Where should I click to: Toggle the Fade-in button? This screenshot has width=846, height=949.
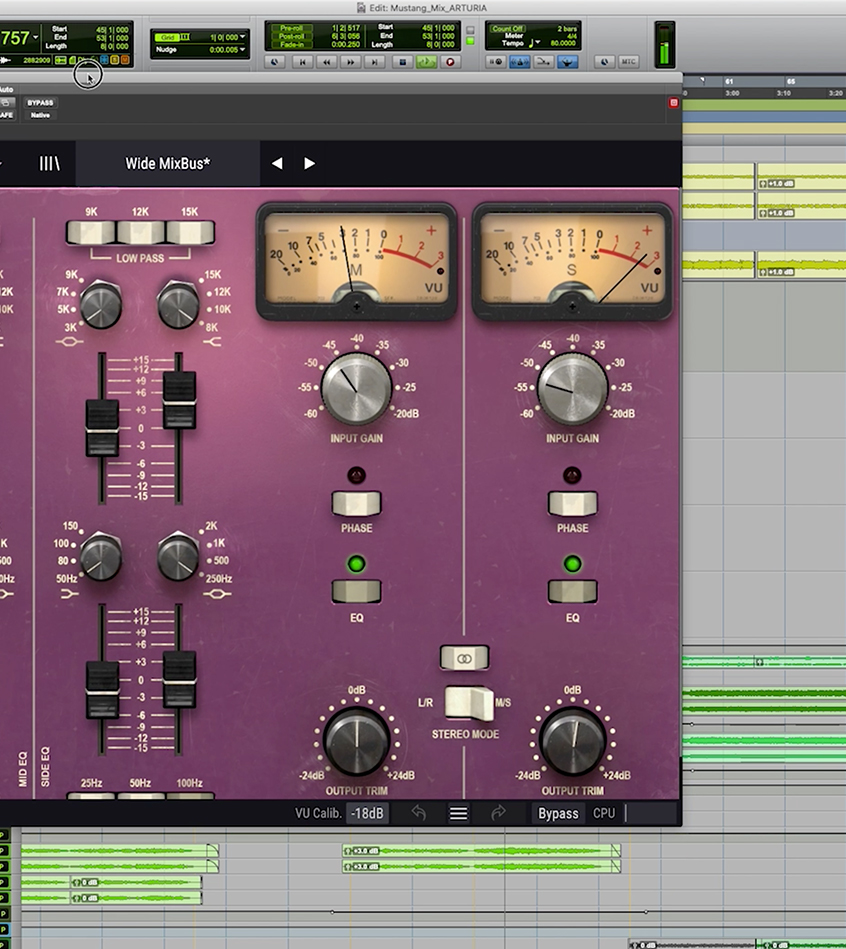click(291, 44)
